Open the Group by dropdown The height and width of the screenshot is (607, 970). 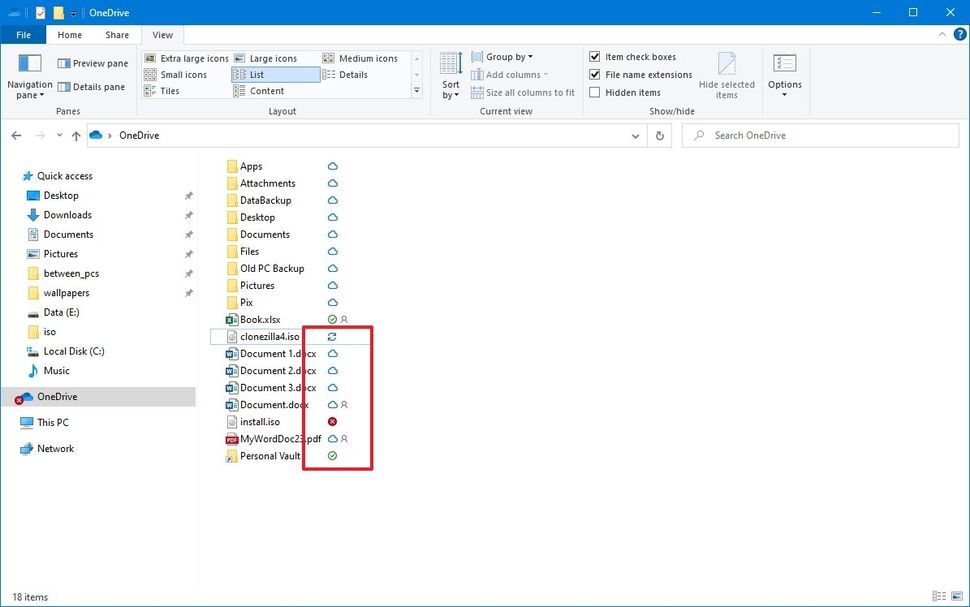[503, 56]
